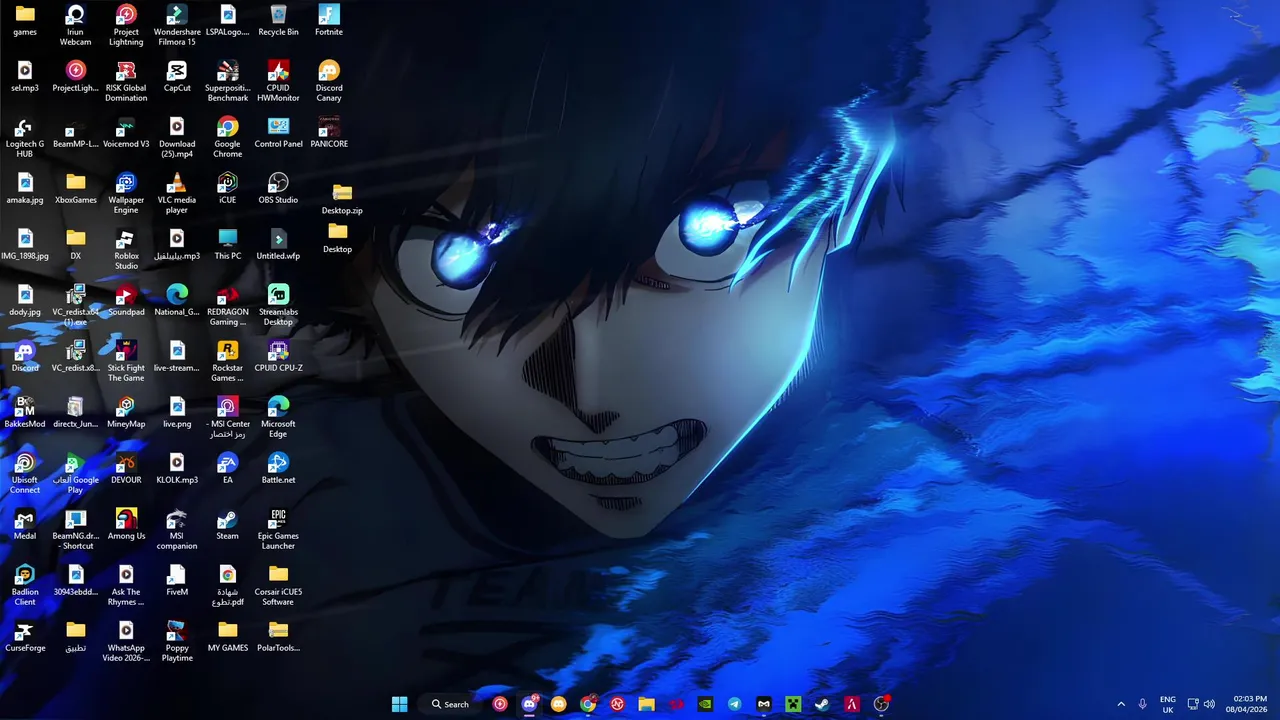1280x720 pixels.
Task: Select RISK Global Domination icon
Action: [x=126, y=81]
